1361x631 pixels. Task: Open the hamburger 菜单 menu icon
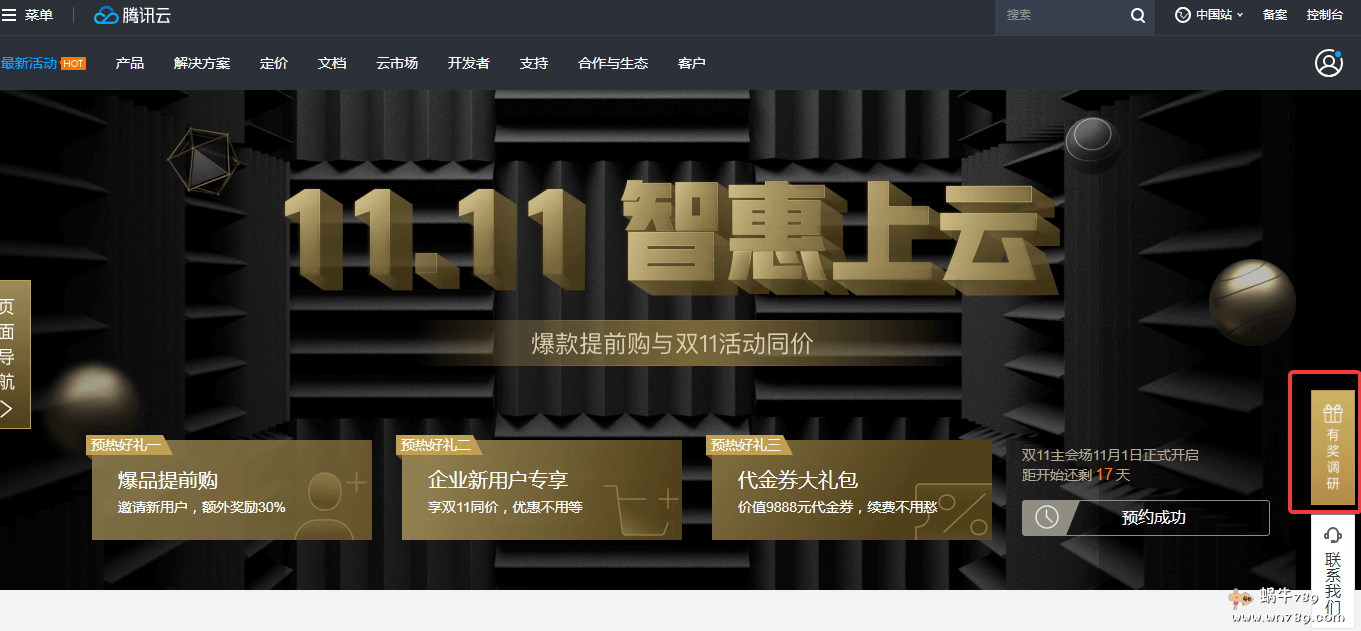click(10, 15)
